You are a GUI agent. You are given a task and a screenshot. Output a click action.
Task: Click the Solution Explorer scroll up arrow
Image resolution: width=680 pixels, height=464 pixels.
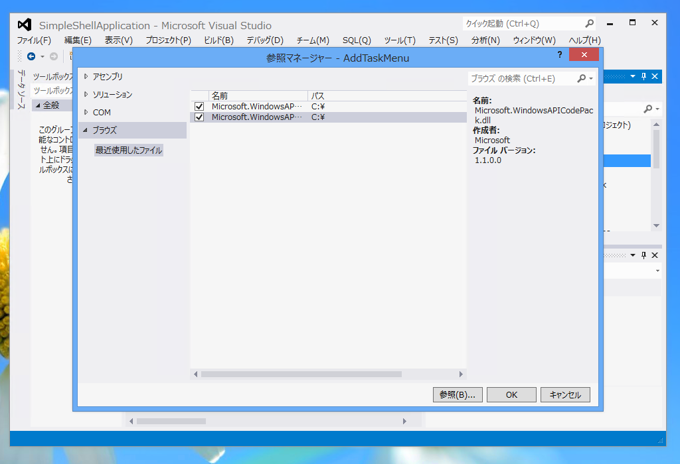pyautogui.click(x=656, y=124)
